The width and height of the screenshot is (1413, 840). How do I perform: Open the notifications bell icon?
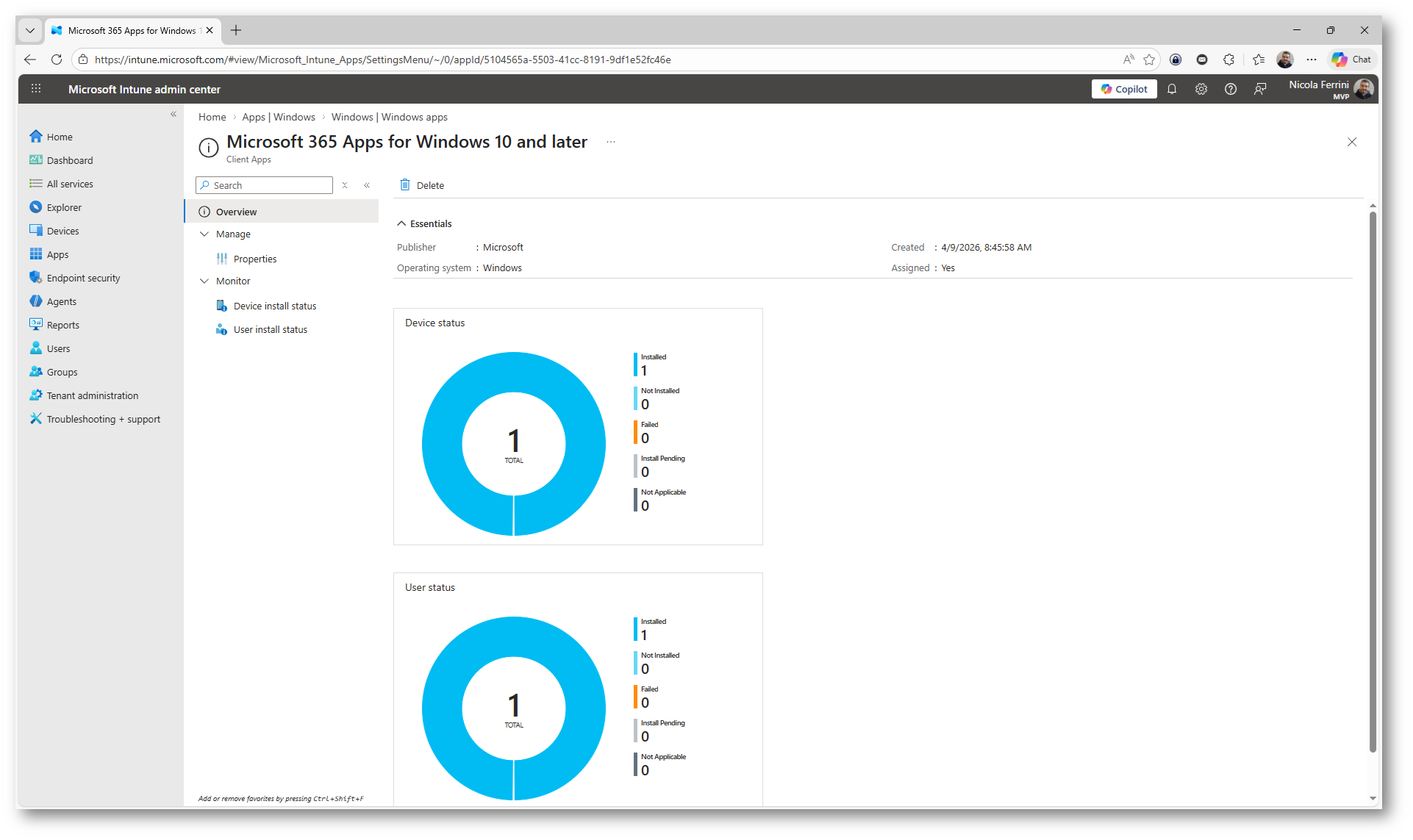pos(1172,89)
